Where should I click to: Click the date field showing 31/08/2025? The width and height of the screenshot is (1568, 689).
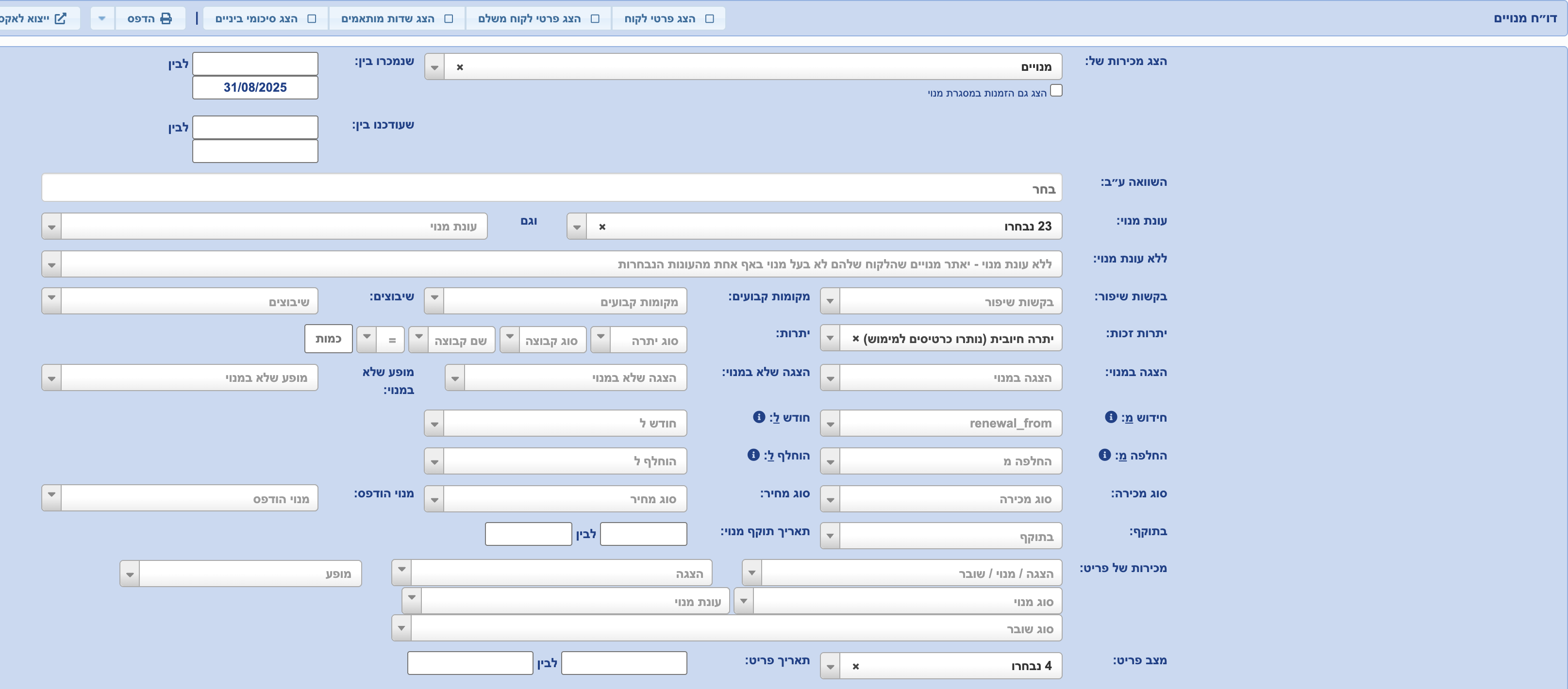(x=255, y=88)
